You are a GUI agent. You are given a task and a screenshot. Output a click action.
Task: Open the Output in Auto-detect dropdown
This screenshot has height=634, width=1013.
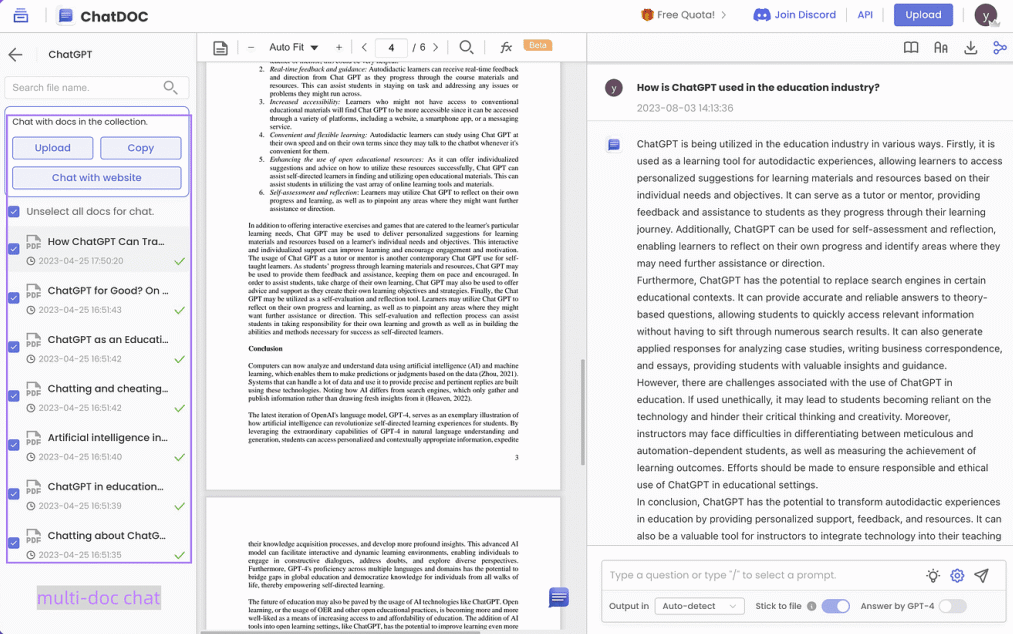[x=699, y=606]
